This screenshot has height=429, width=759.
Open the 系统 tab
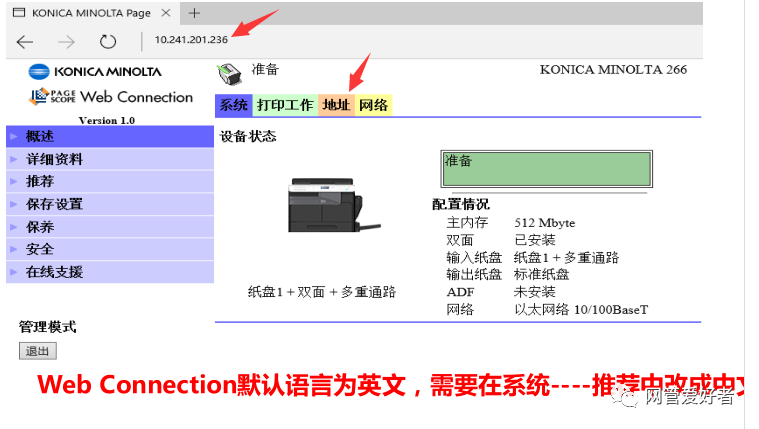234,105
